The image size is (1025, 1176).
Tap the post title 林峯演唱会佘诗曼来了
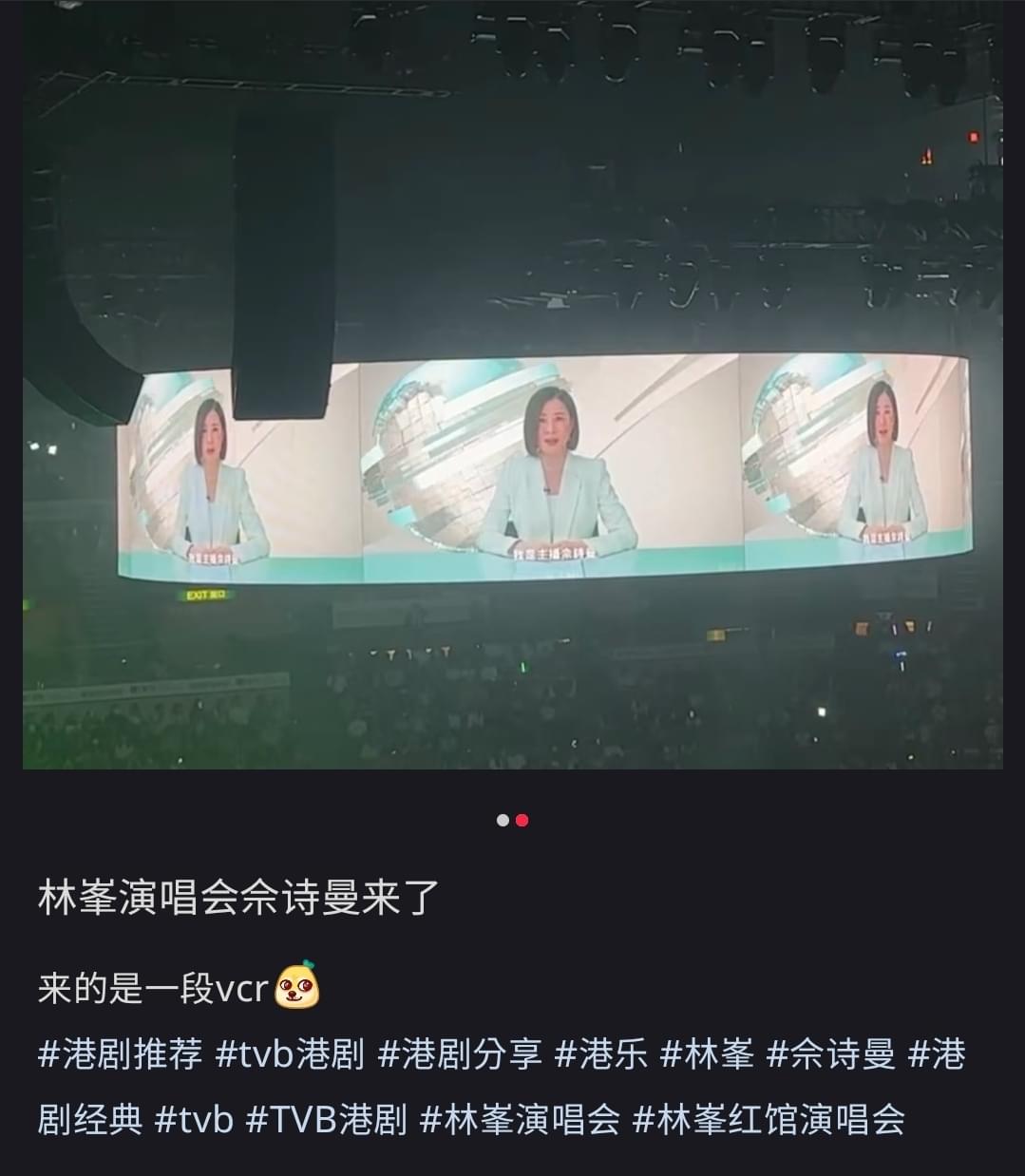(x=238, y=897)
